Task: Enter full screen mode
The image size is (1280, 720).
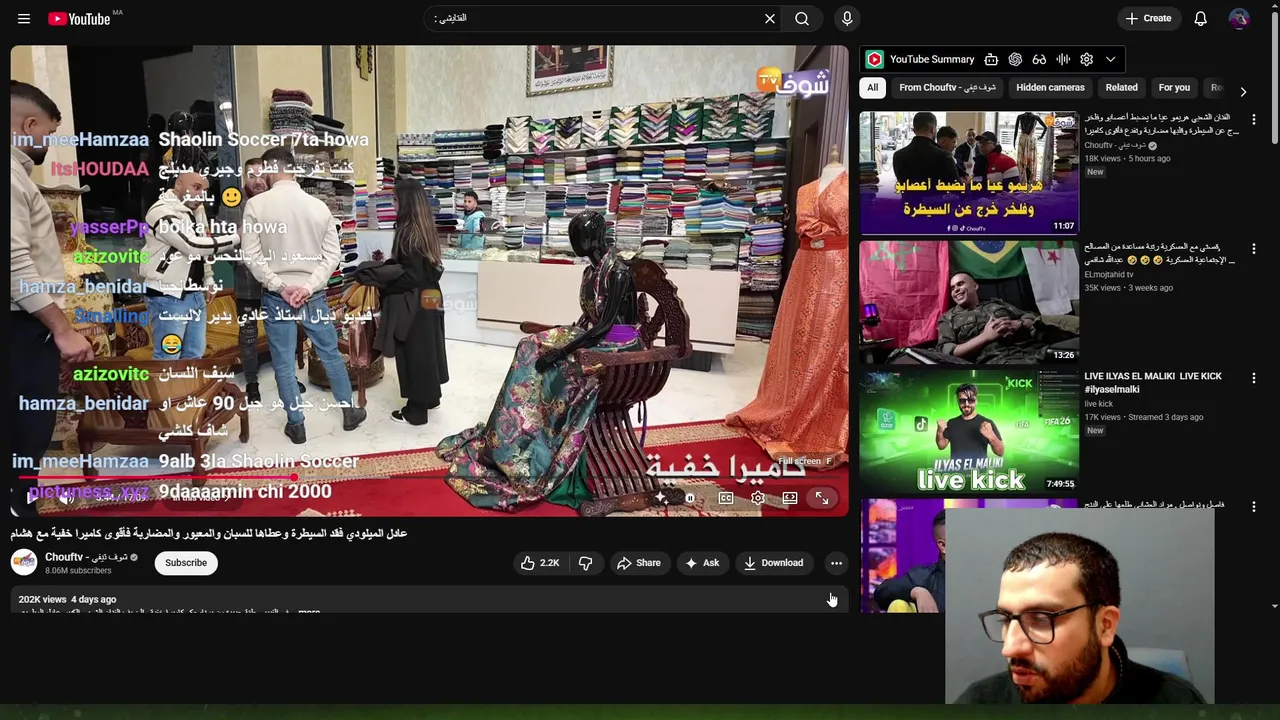Action: click(x=822, y=498)
